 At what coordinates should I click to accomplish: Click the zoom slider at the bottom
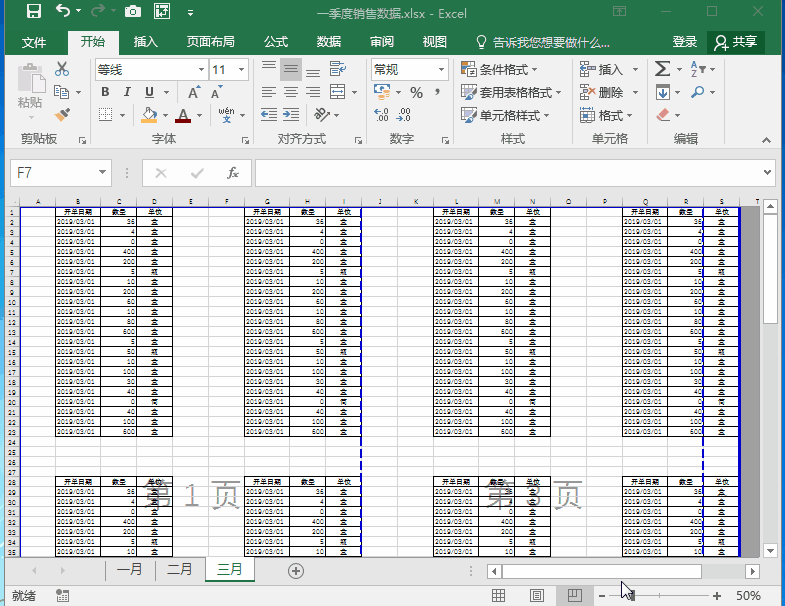coord(631,596)
